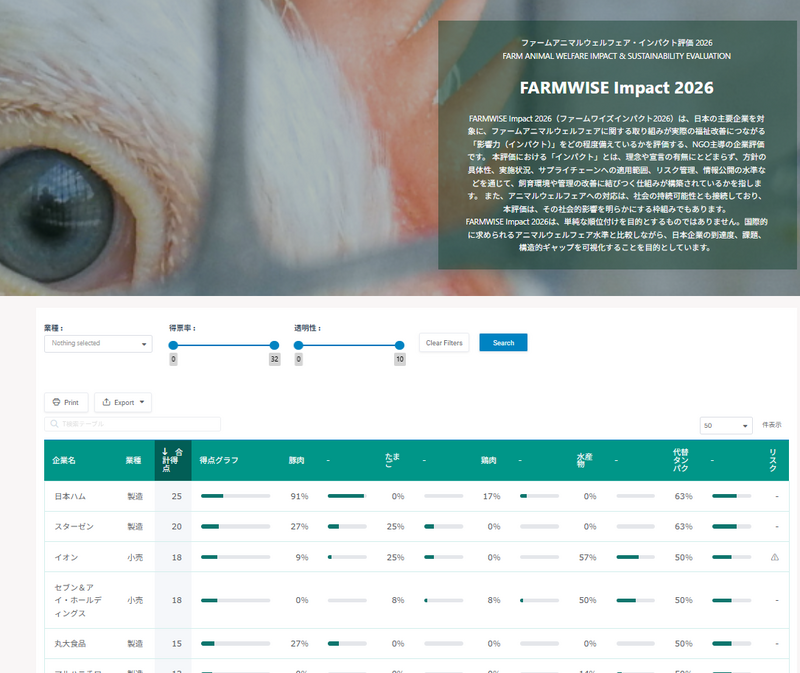Expand the 業種 'Nothing selected' dropdown

(98, 343)
